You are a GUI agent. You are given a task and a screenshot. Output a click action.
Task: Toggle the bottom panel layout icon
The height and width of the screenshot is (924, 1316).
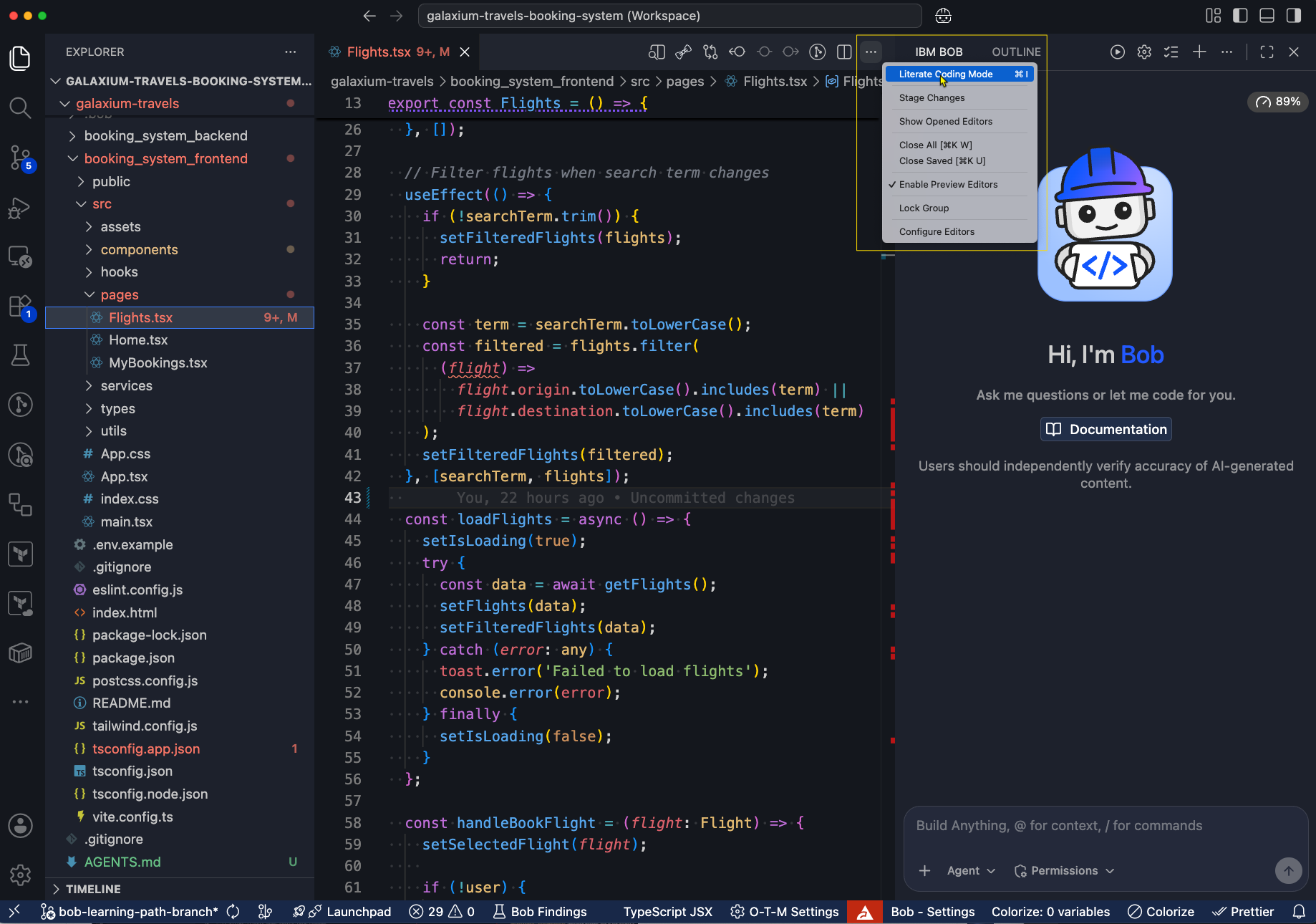click(x=1267, y=16)
